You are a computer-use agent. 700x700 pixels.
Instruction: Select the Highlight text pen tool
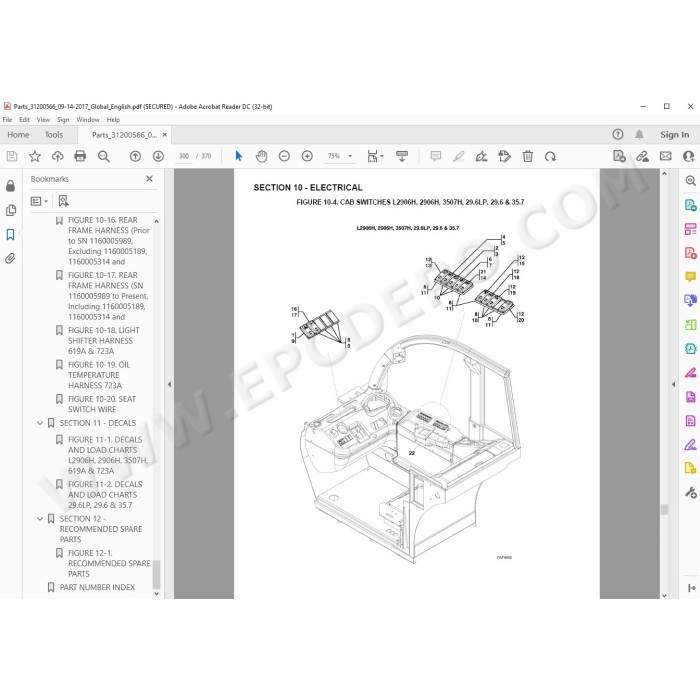(458, 156)
